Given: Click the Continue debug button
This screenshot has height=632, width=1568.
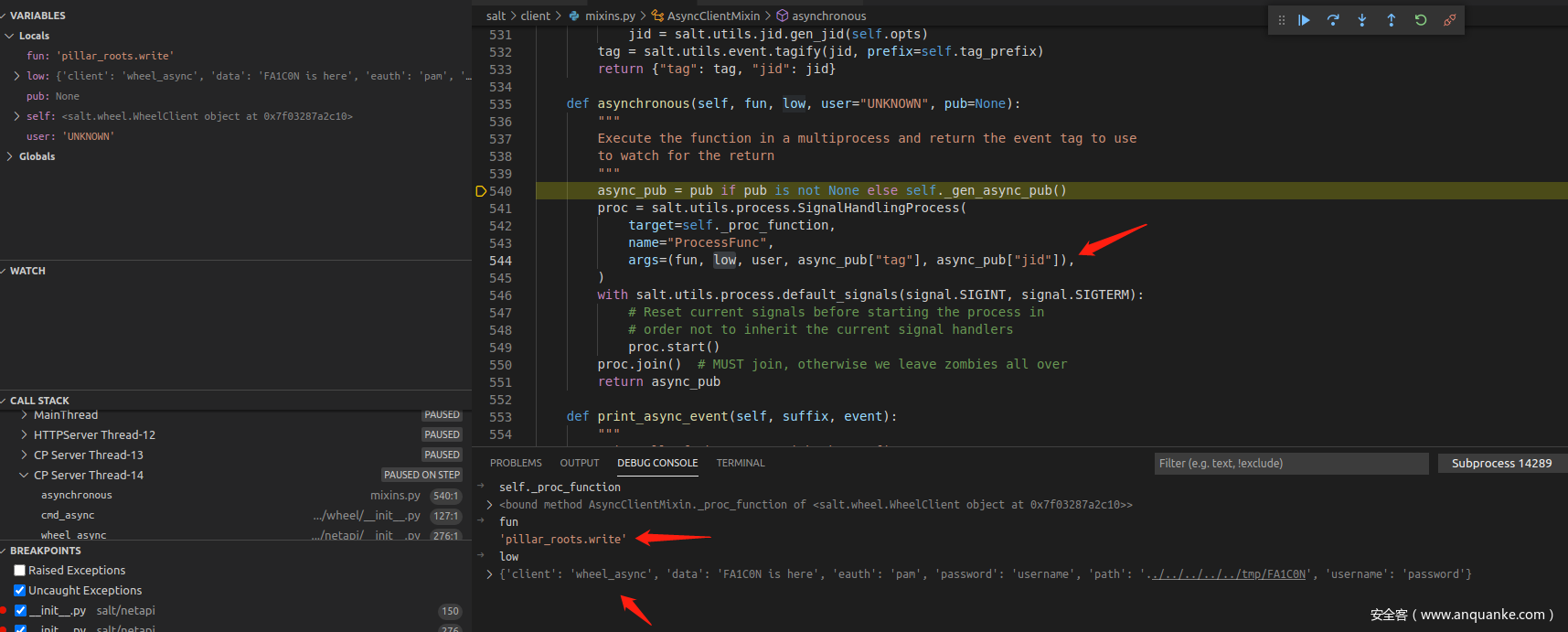Looking at the screenshot, I should coord(1304,20).
